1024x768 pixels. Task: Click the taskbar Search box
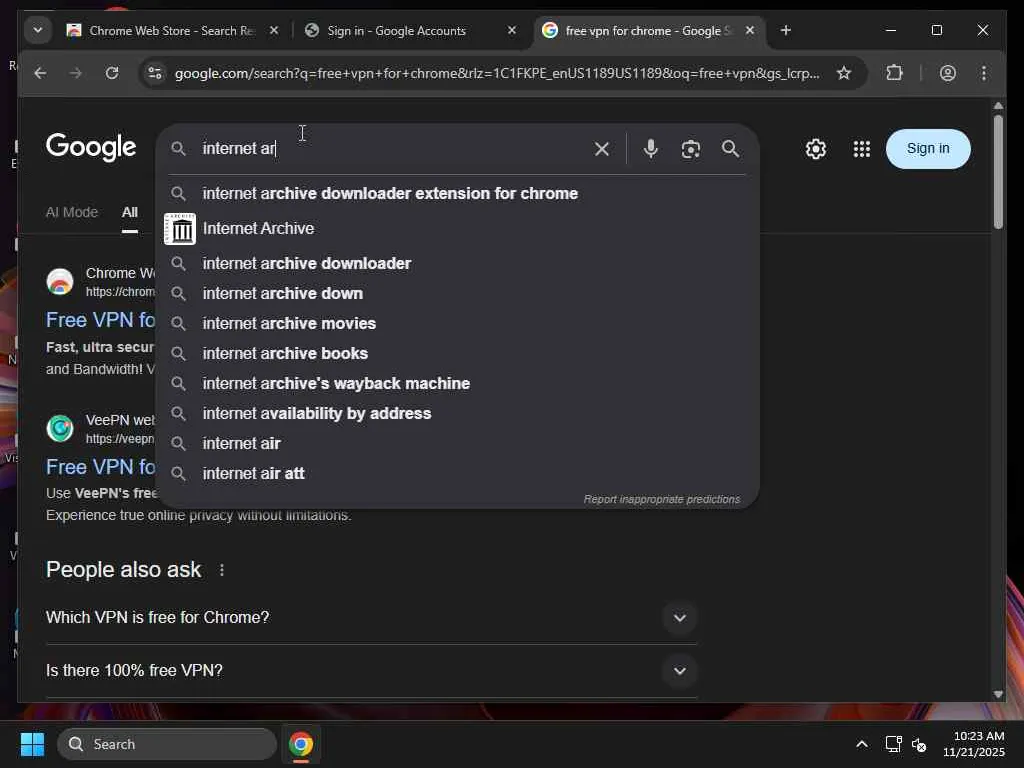(x=167, y=744)
